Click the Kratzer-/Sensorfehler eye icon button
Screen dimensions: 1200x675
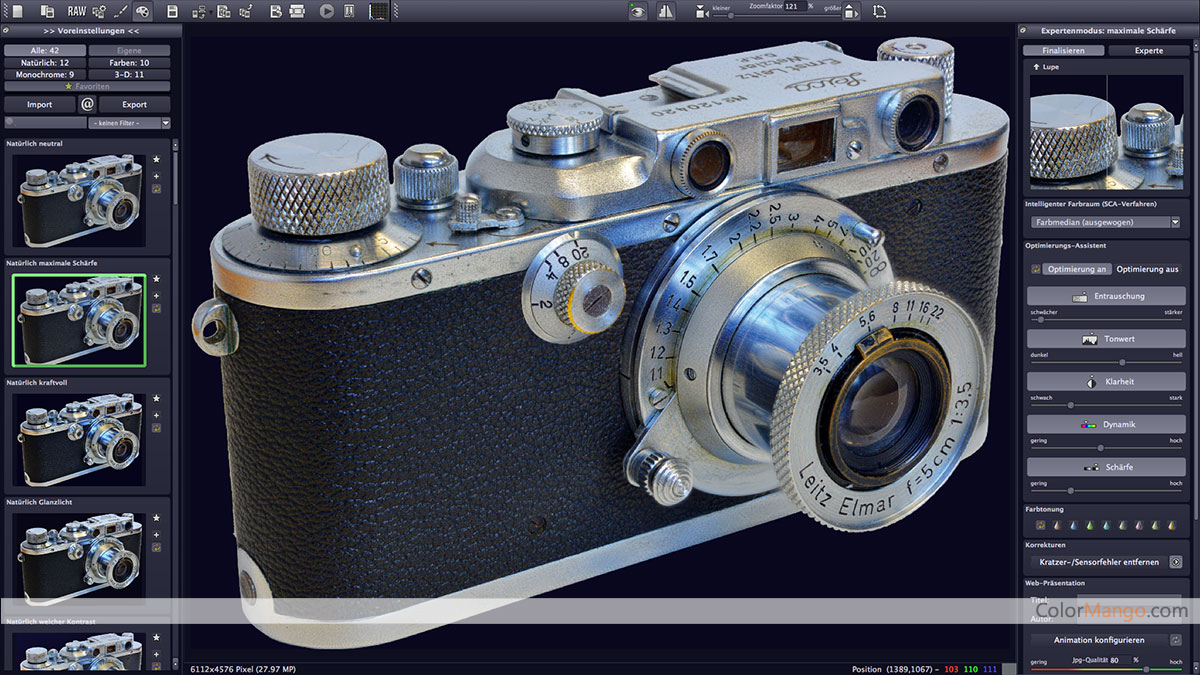[x=1176, y=562]
